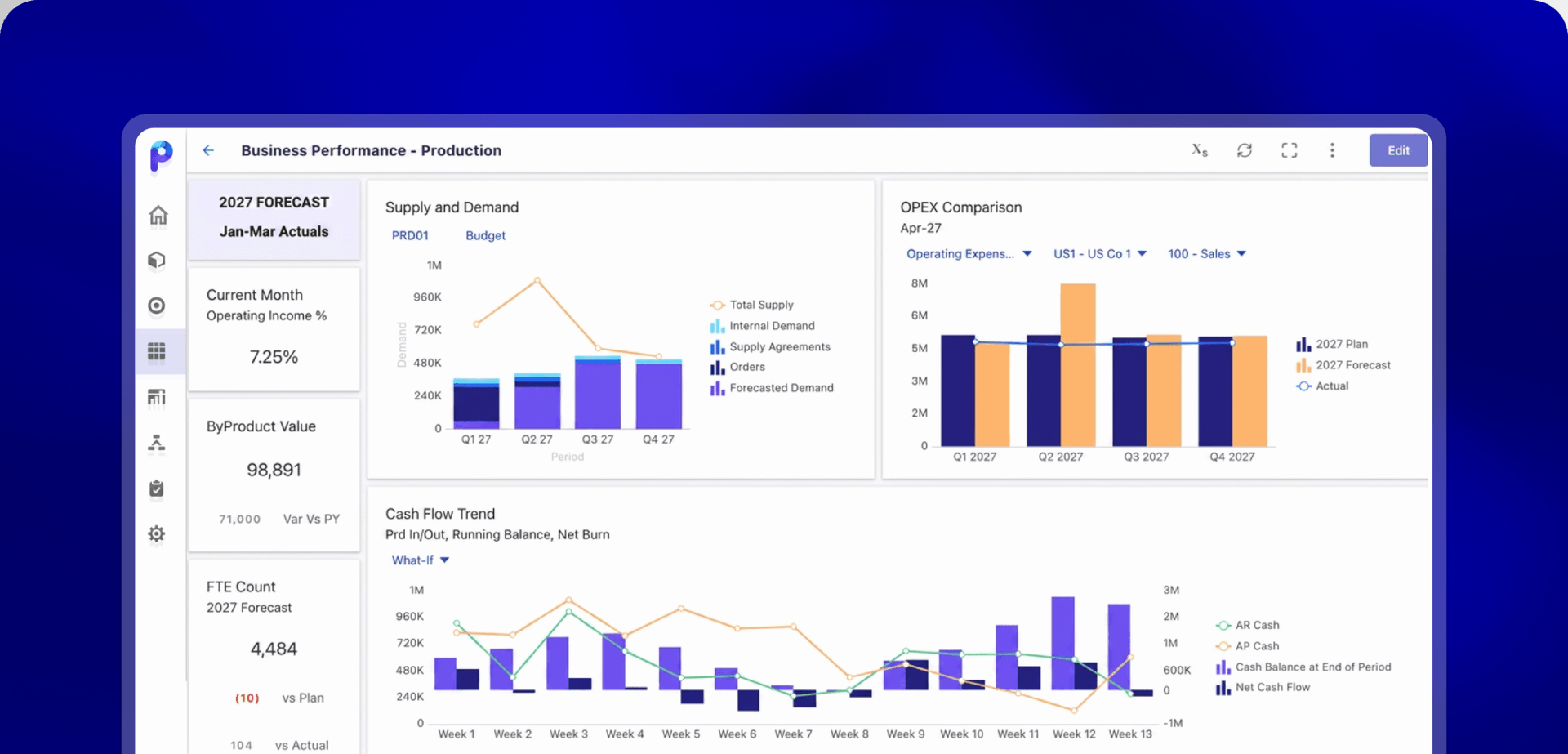This screenshot has height=754, width=1568.
Task: Click the Xs substitution variables icon
Action: click(x=1199, y=150)
